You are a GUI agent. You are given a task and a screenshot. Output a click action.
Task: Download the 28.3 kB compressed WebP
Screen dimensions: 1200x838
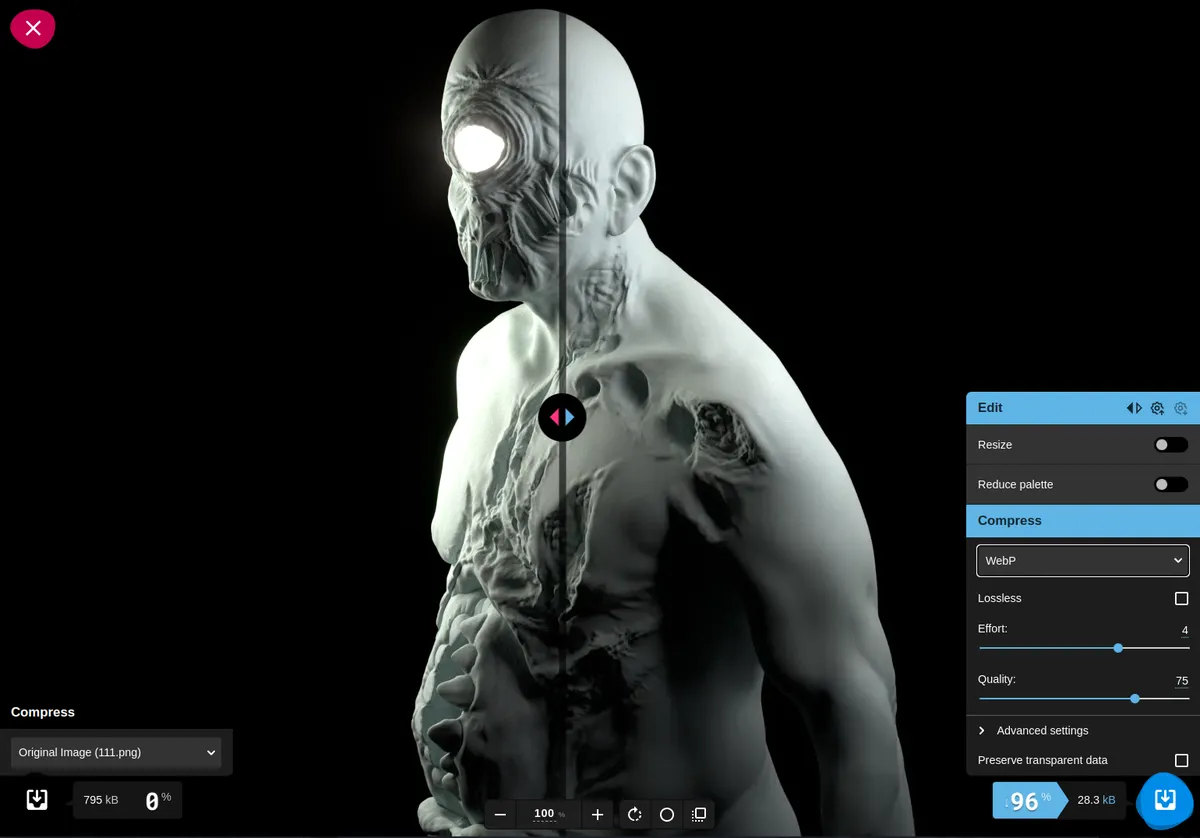pyautogui.click(x=1166, y=800)
